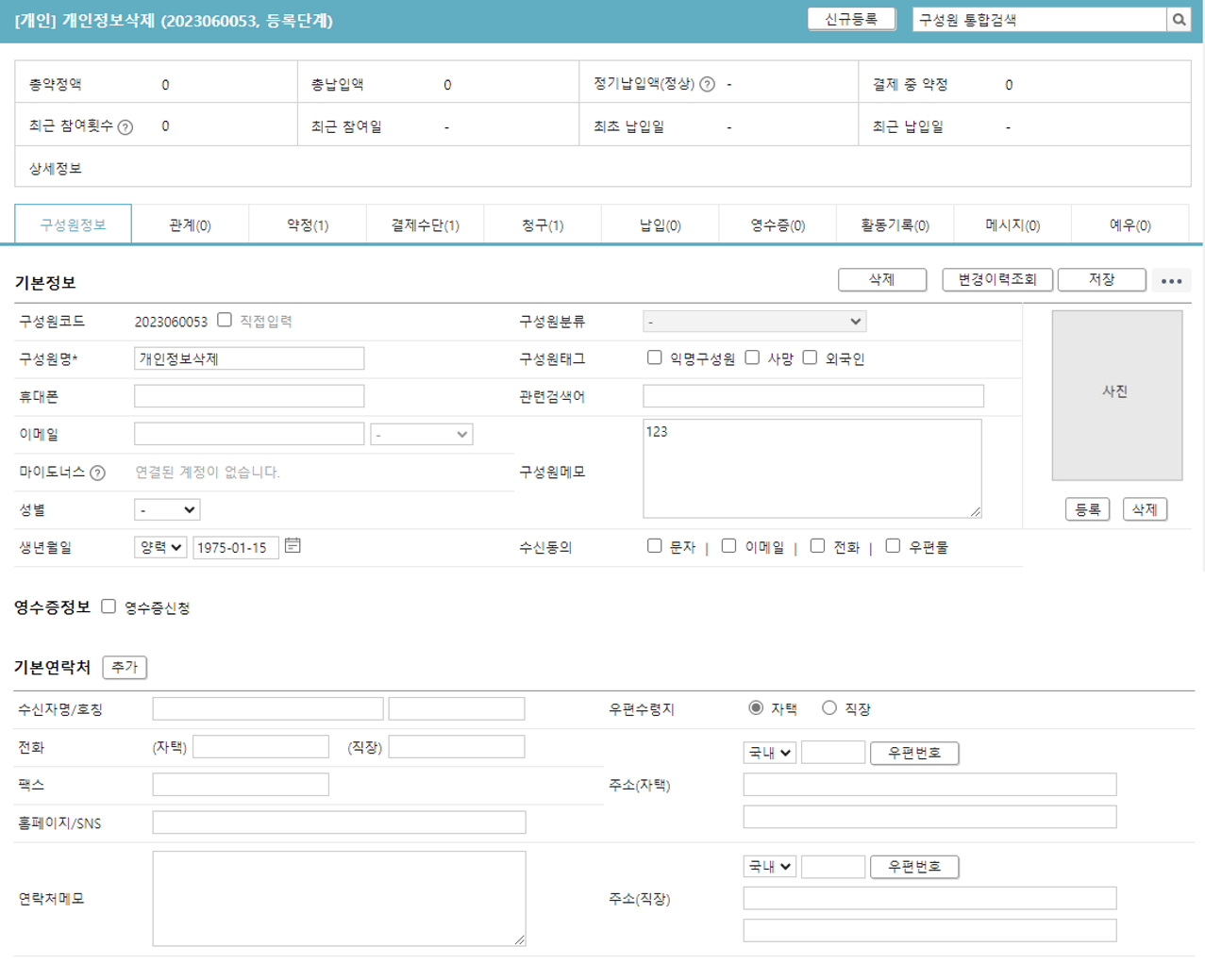1205x980 pixels.
Task: Switch to the 결제수단(1) tab
Action: [x=425, y=224]
